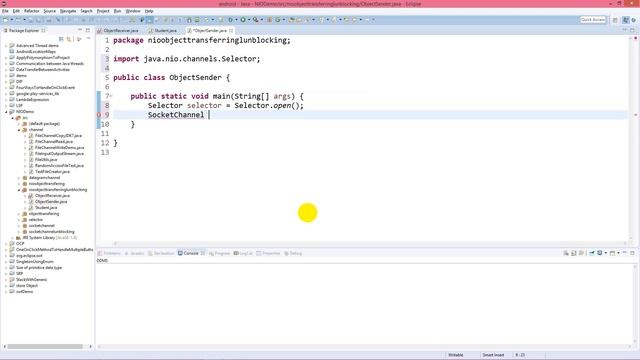This screenshot has width=640, height=360.
Task: Select Communication between Java threads project
Action: pos(49,64)
